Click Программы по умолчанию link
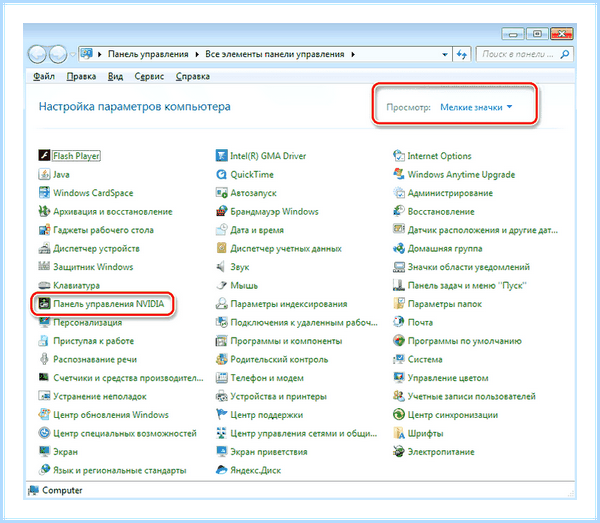The height and width of the screenshot is (523, 600). [x=465, y=341]
